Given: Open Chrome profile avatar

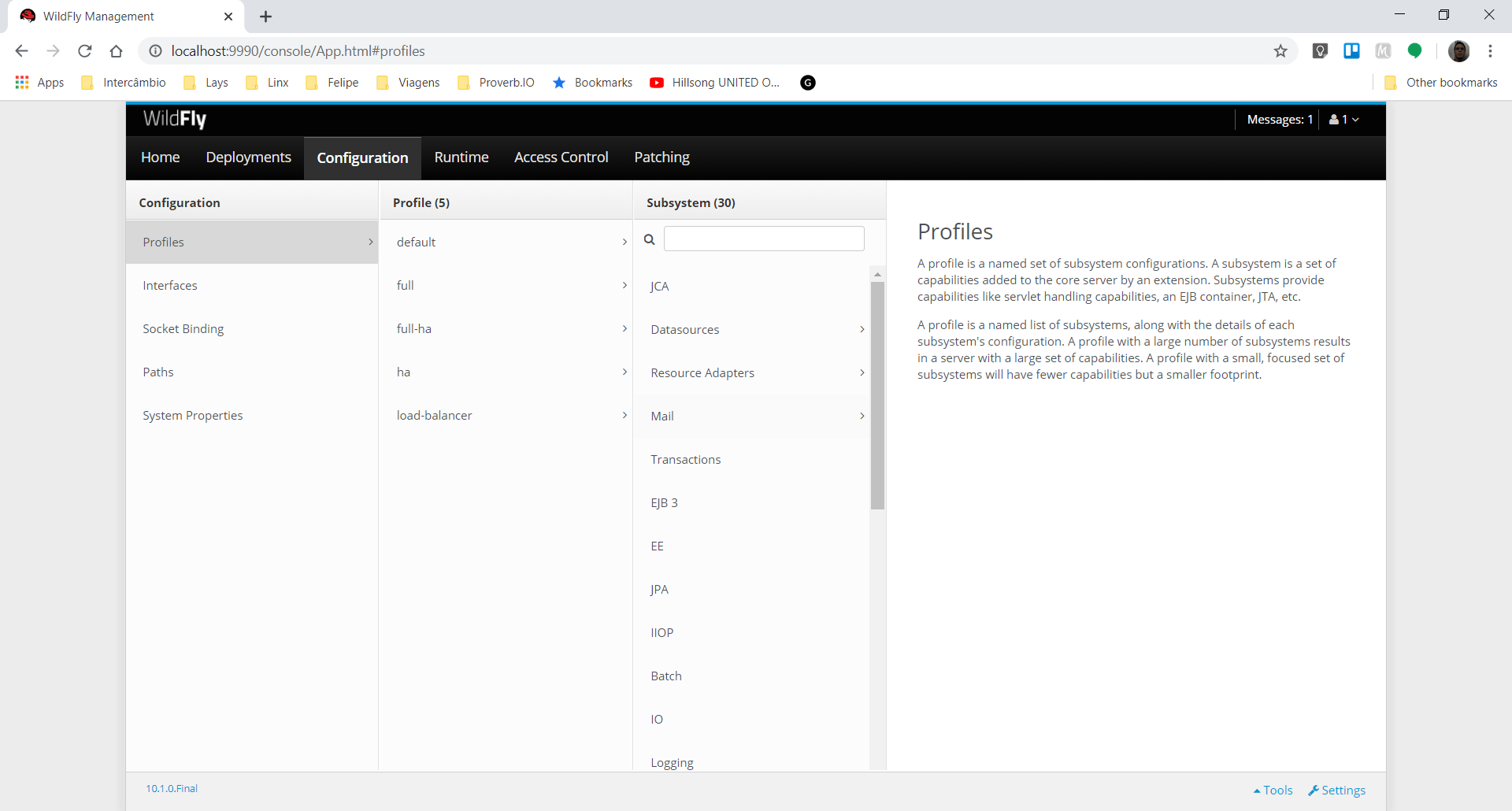Looking at the screenshot, I should (1458, 51).
